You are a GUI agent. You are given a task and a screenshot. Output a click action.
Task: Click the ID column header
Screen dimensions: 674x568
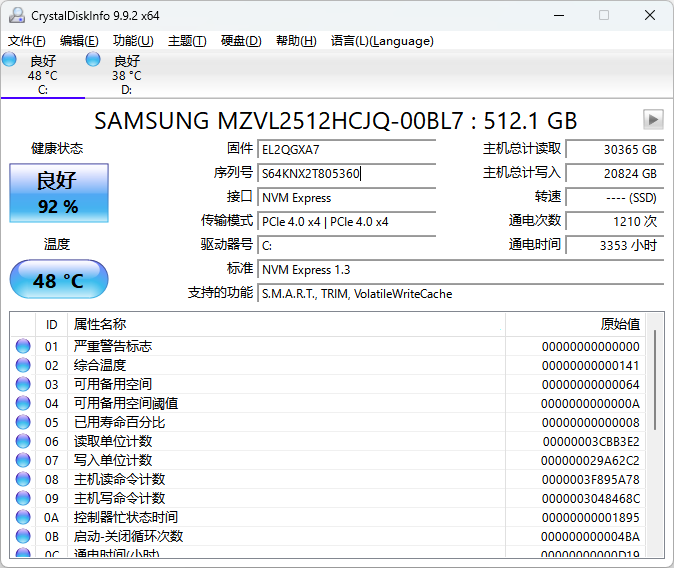[51, 325]
